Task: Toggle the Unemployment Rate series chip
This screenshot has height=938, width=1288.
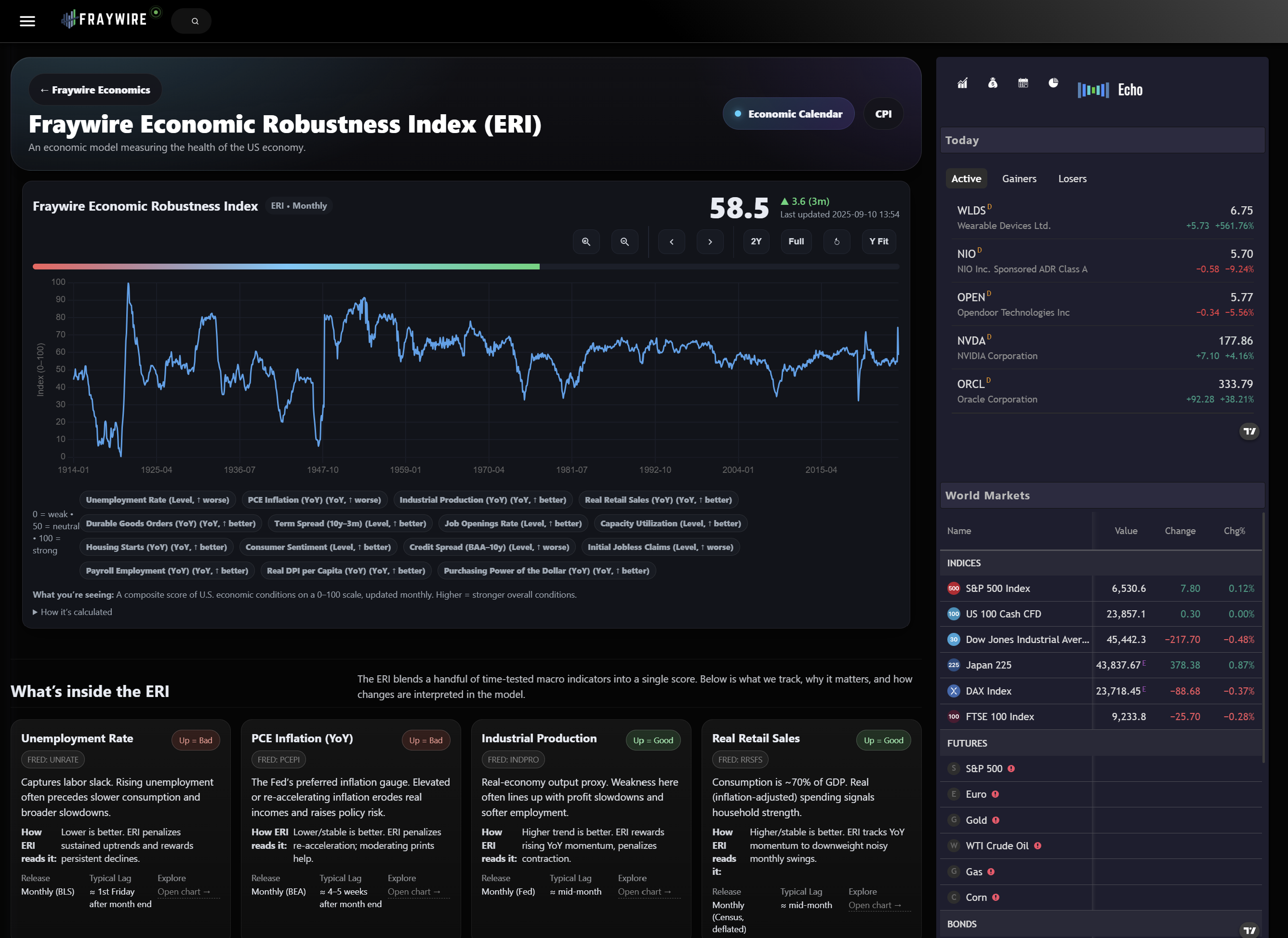Action: pyautogui.click(x=157, y=500)
